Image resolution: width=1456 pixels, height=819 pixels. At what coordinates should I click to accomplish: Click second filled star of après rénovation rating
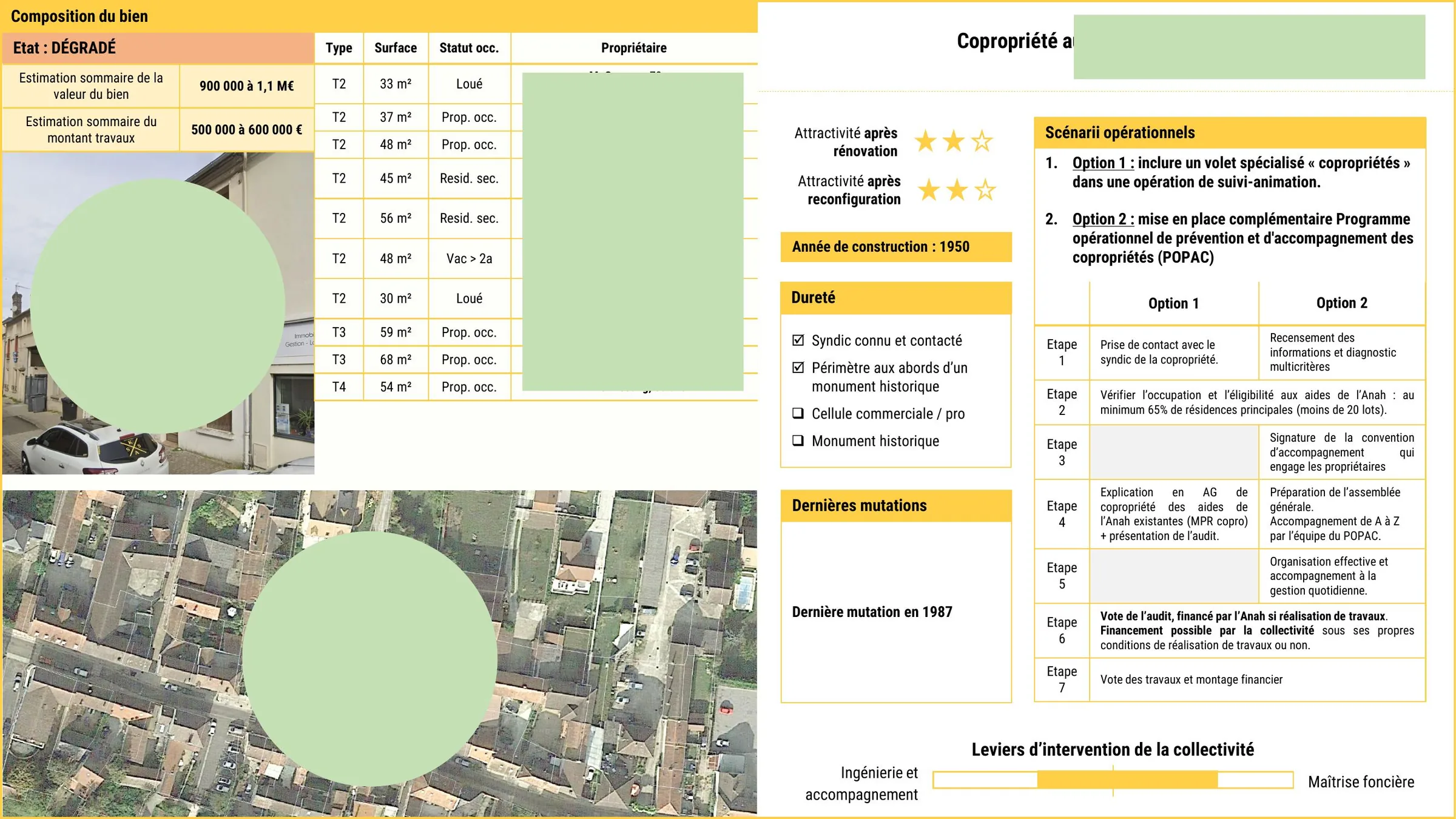pos(954,141)
